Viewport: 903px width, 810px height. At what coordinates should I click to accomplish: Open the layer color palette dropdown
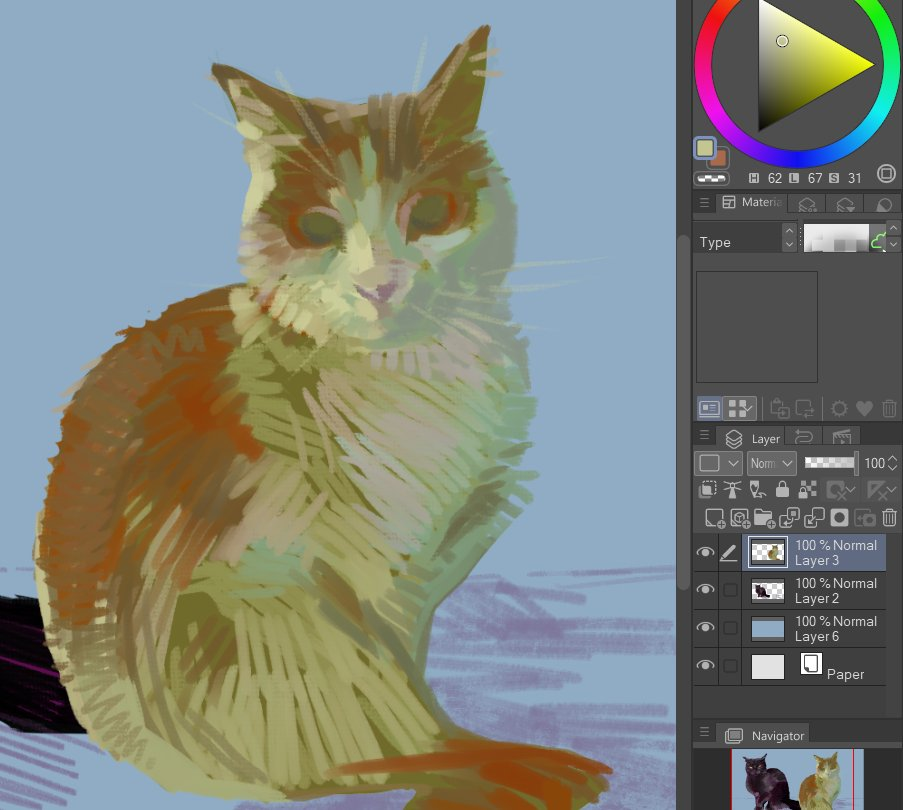[x=718, y=463]
